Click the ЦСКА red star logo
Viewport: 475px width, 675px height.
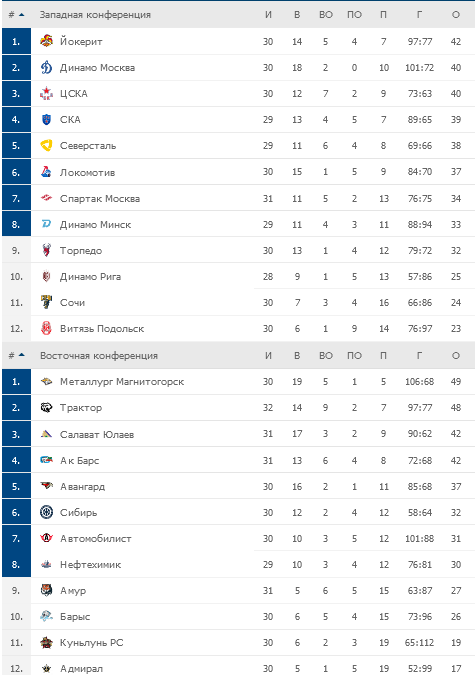click(x=47, y=93)
